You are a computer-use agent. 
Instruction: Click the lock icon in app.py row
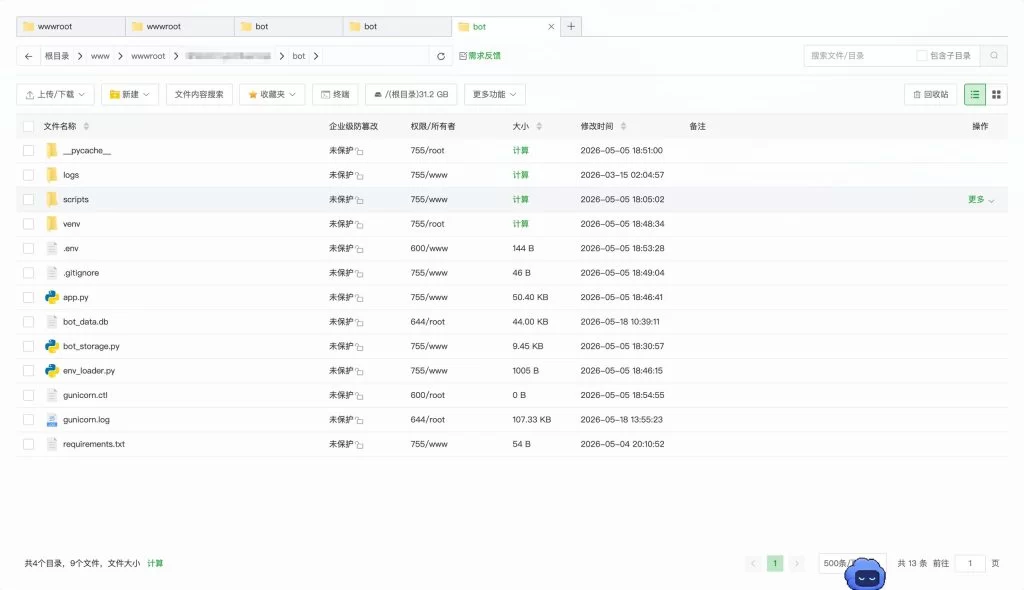(359, 298)
